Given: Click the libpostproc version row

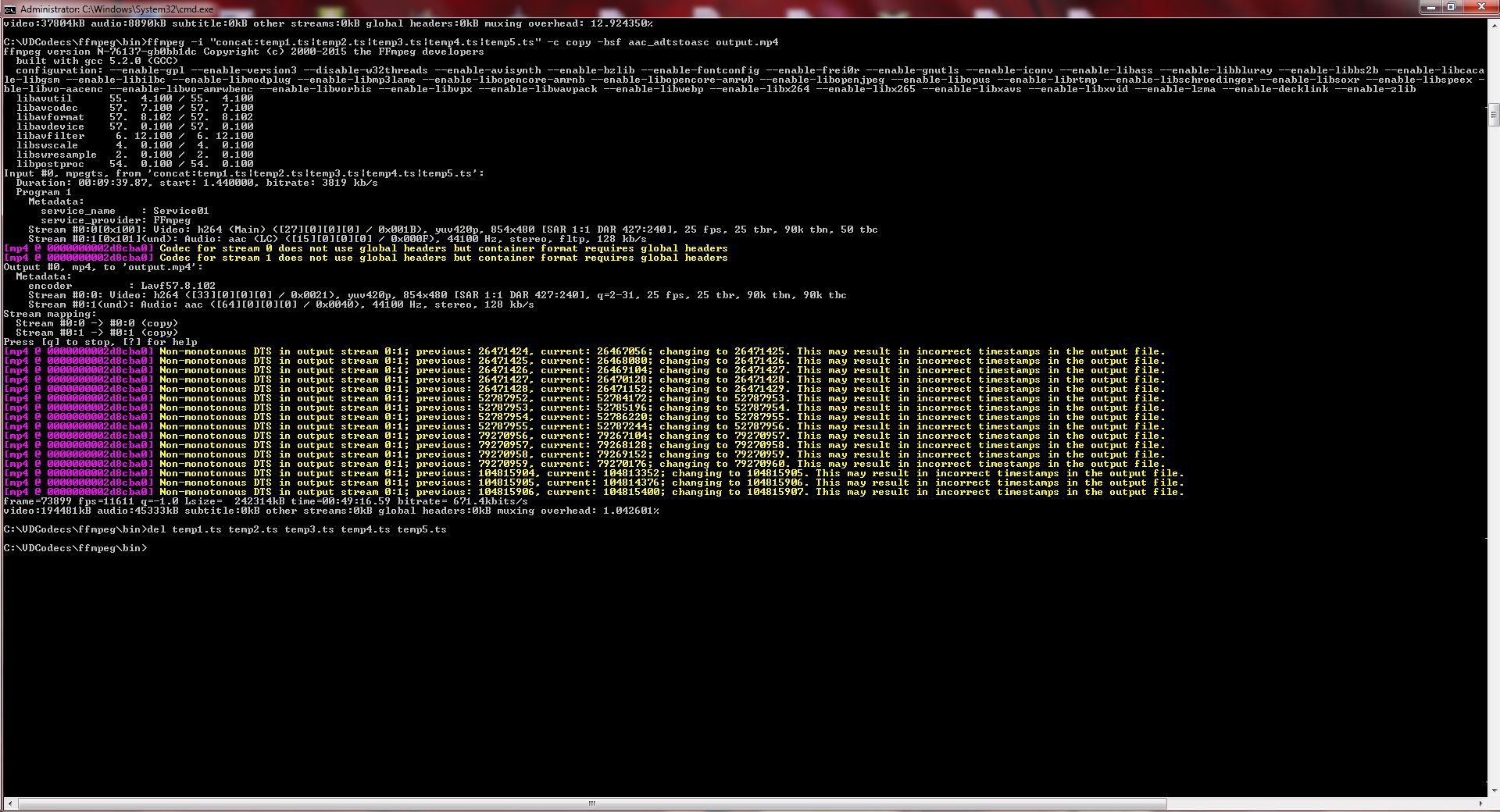Looking at the screenshot, I should coord(134,164).
